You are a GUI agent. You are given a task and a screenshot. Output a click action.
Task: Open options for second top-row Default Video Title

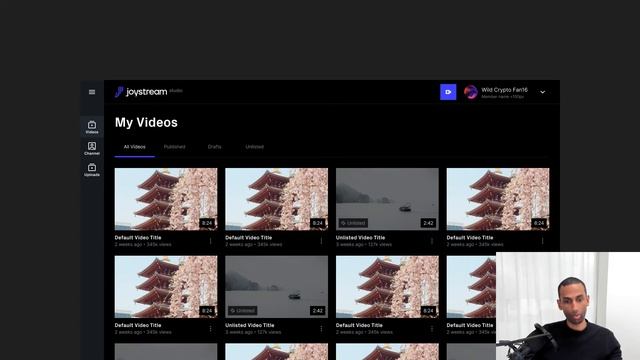point(321,241)
